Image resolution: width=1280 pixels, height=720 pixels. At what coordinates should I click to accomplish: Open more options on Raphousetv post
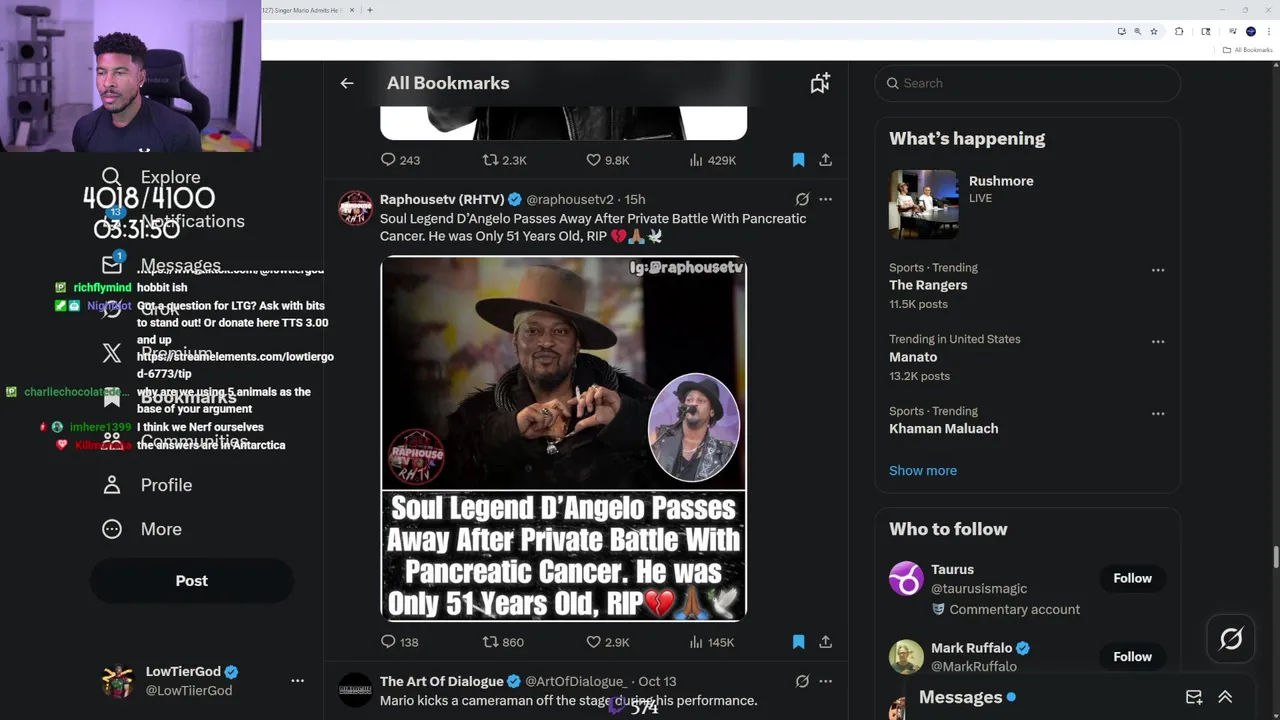point(825,199)
